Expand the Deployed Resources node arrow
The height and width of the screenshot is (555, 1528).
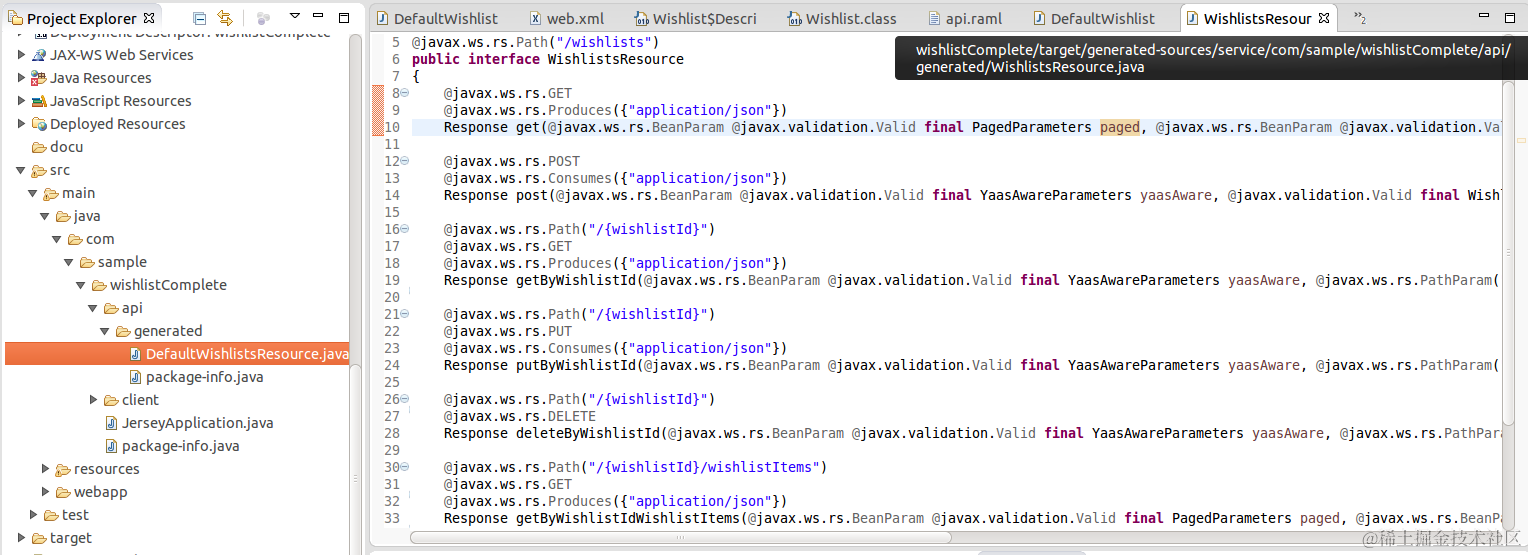click(x=22, y=124)
